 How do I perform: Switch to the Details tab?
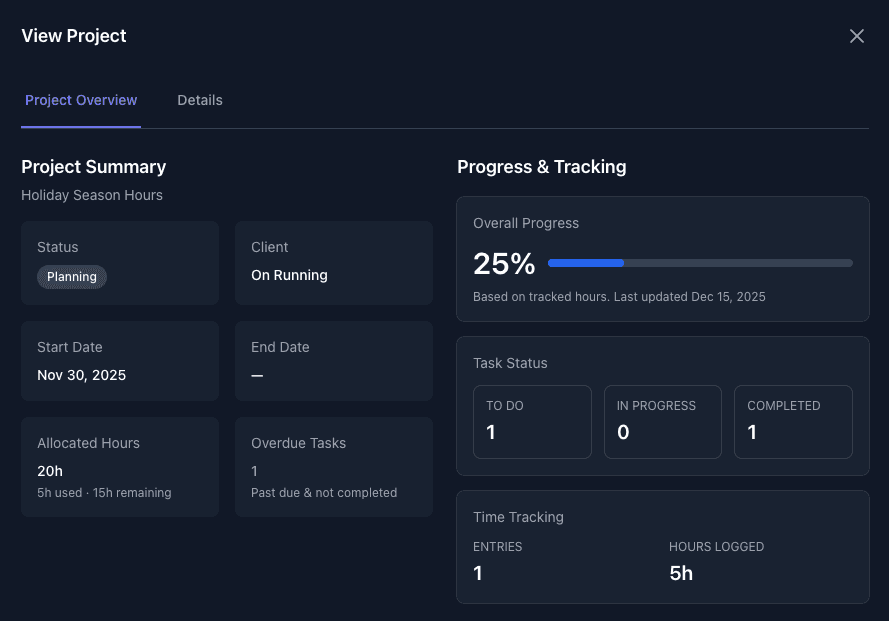tap(199, 100)
